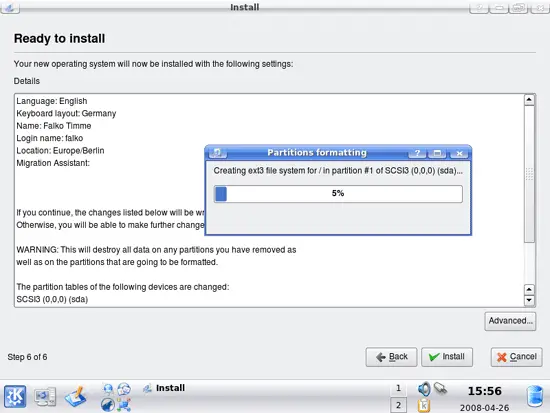
Task: Switch to virtual desktop 2
Action: (x=398, y=405)
